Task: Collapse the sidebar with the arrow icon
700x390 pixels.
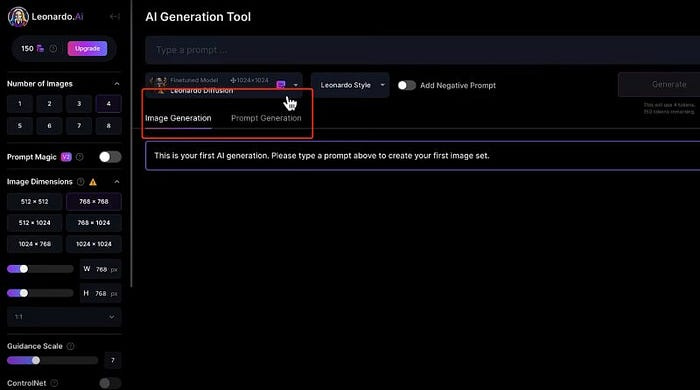Action: pos(115,17)
